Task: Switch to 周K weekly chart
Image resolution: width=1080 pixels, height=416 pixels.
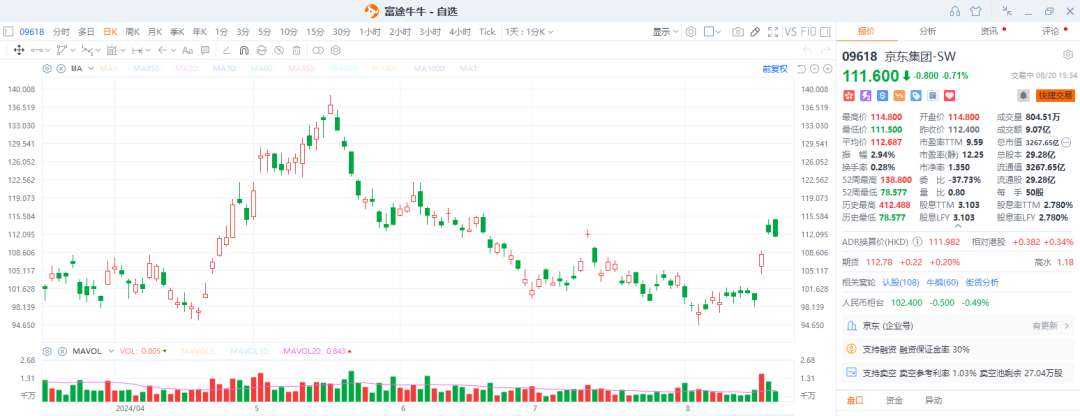Action: coord(132,32)
